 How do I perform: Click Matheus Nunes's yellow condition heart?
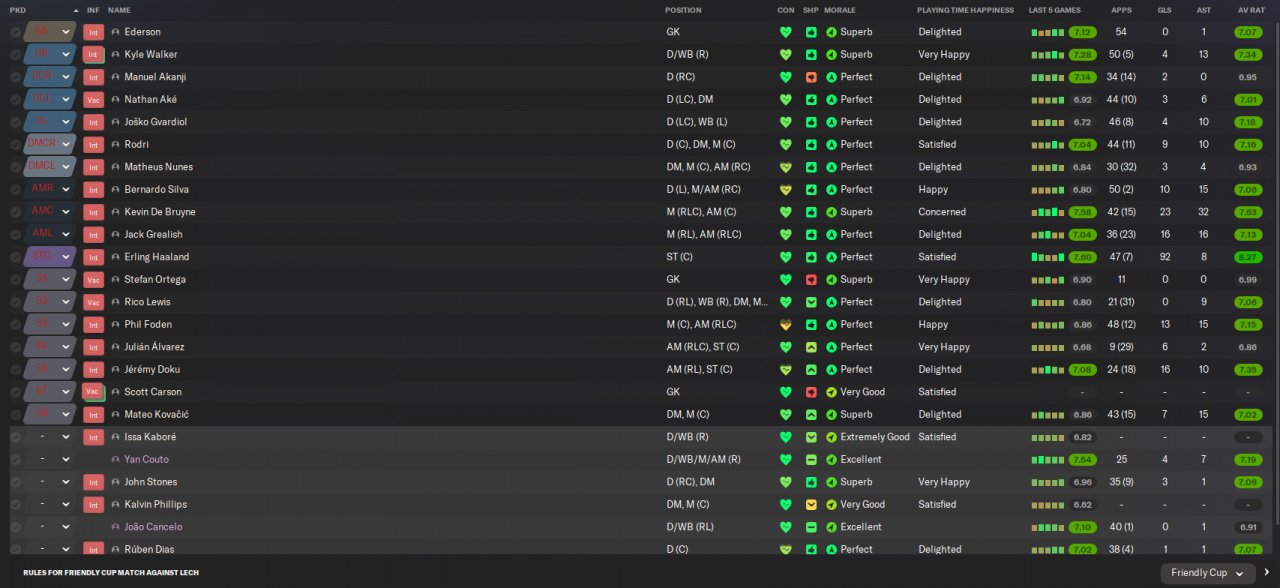pyautogui.click(x=785, y=167)
